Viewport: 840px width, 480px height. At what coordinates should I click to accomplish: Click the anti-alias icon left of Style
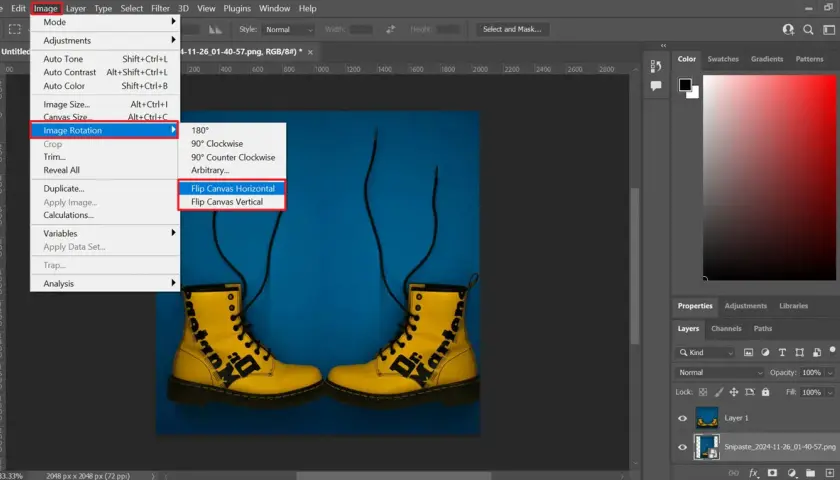(x=215, y=29)
